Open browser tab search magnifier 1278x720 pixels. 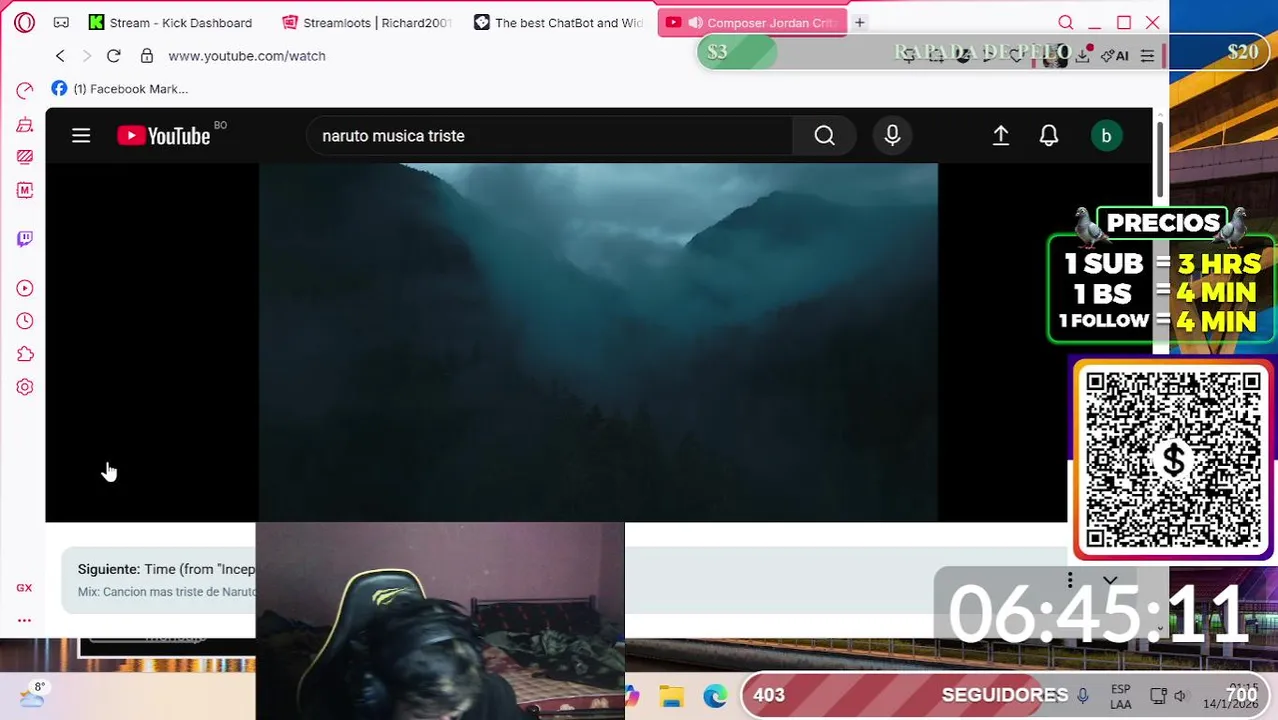point(1066,22)
